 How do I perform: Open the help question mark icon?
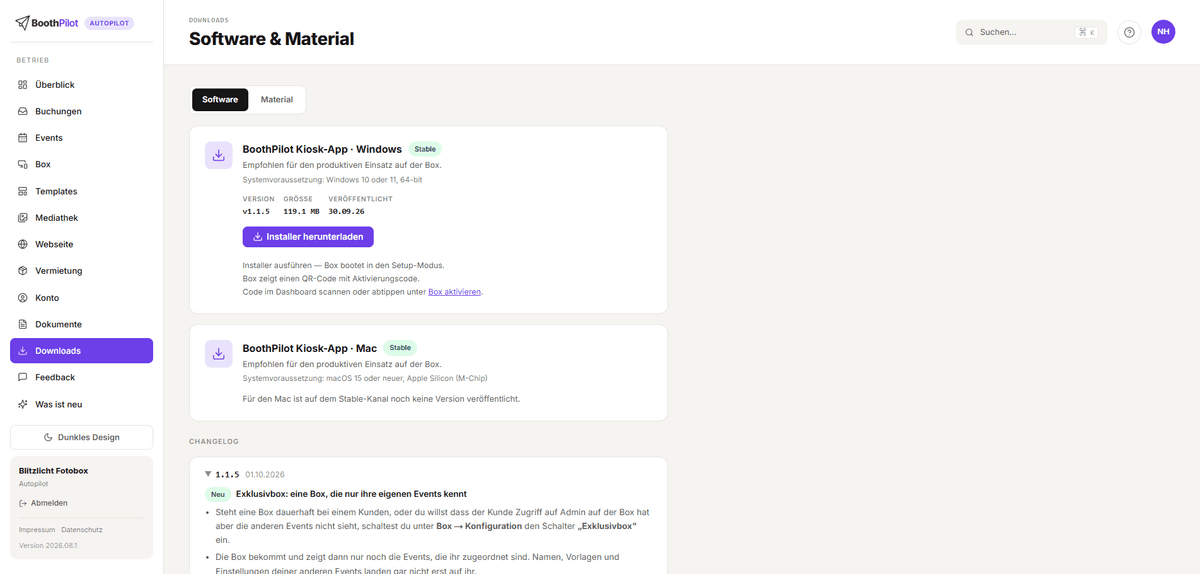1129,32
